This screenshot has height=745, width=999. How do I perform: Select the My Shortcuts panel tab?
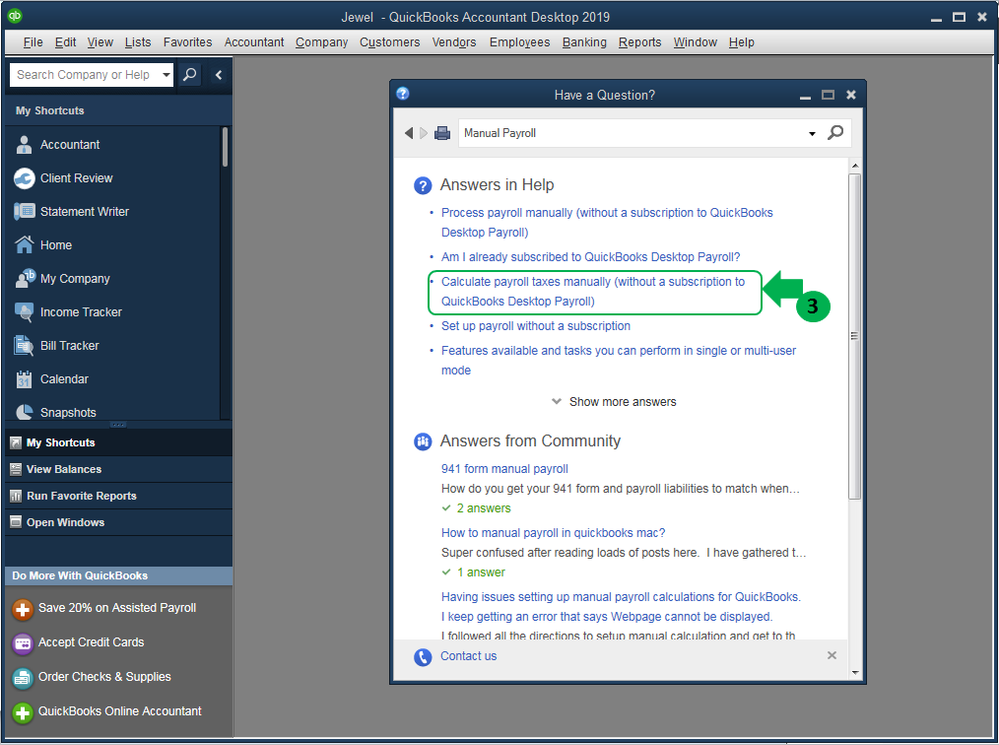[119, 442]
